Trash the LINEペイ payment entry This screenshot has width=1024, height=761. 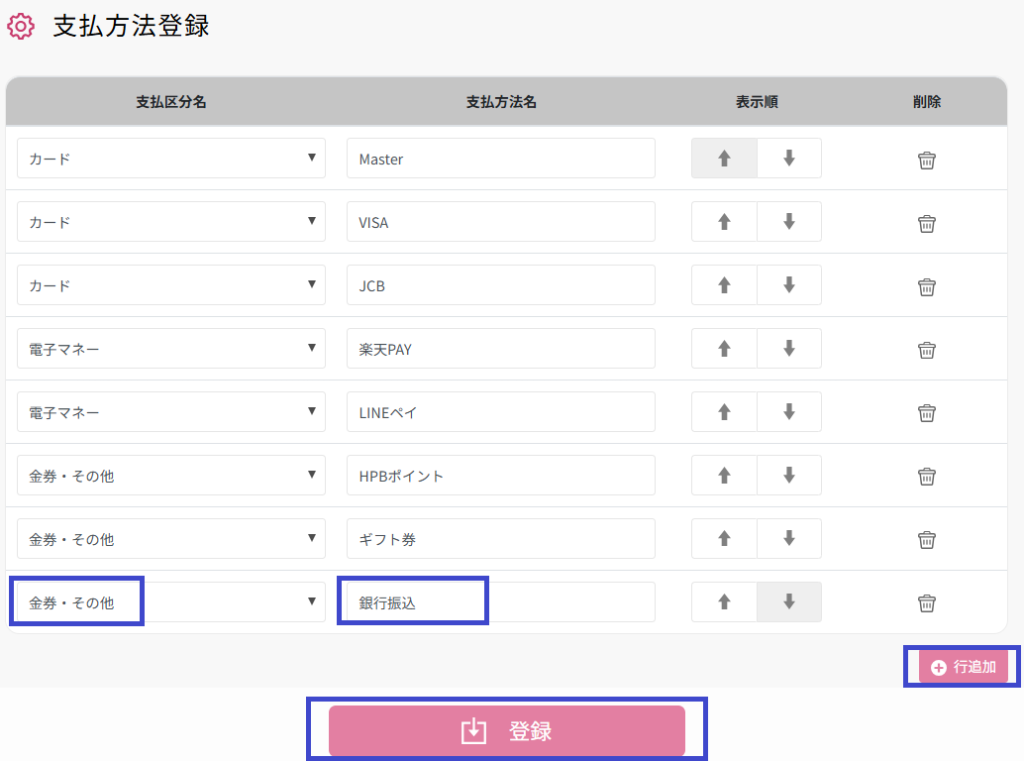point(927,413)
